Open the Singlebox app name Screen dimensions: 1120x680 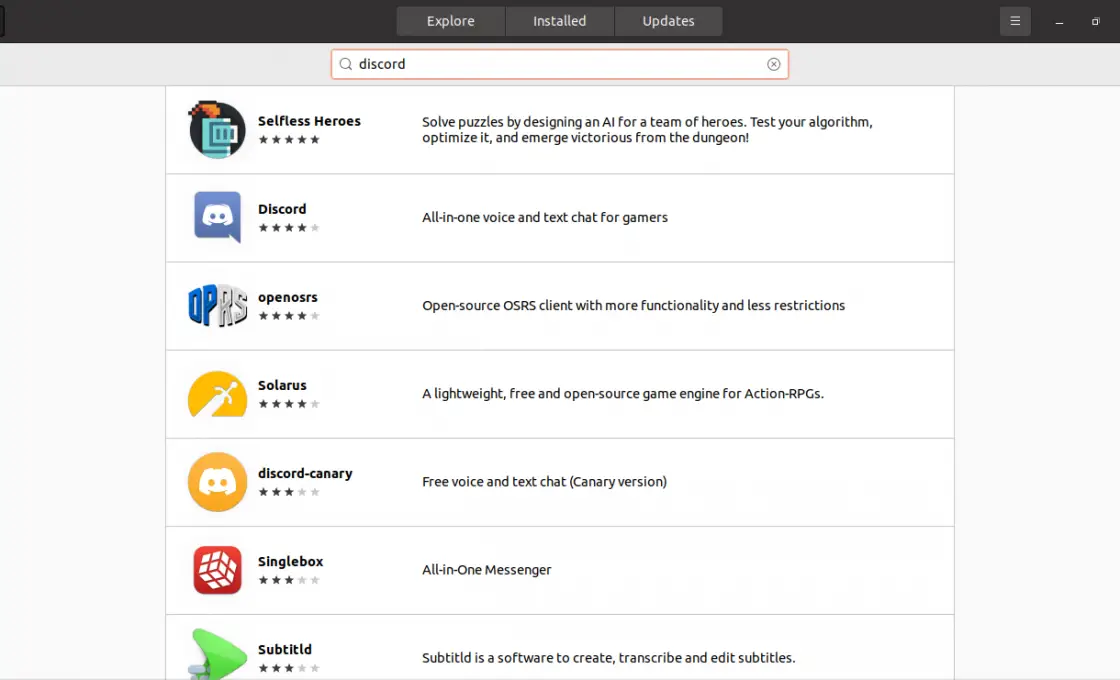coord(291,561)
